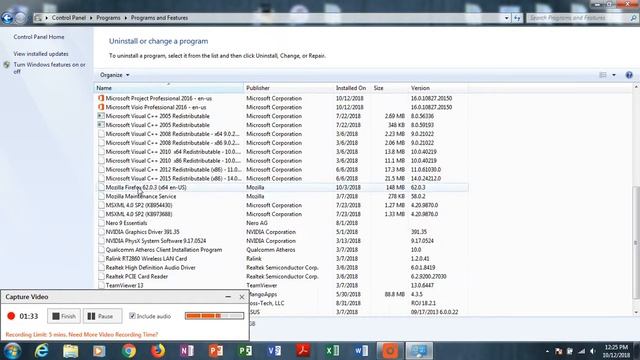
Task: Select MSXML 4.0 SP2 (KB954430) row
Action: (282, 205)
